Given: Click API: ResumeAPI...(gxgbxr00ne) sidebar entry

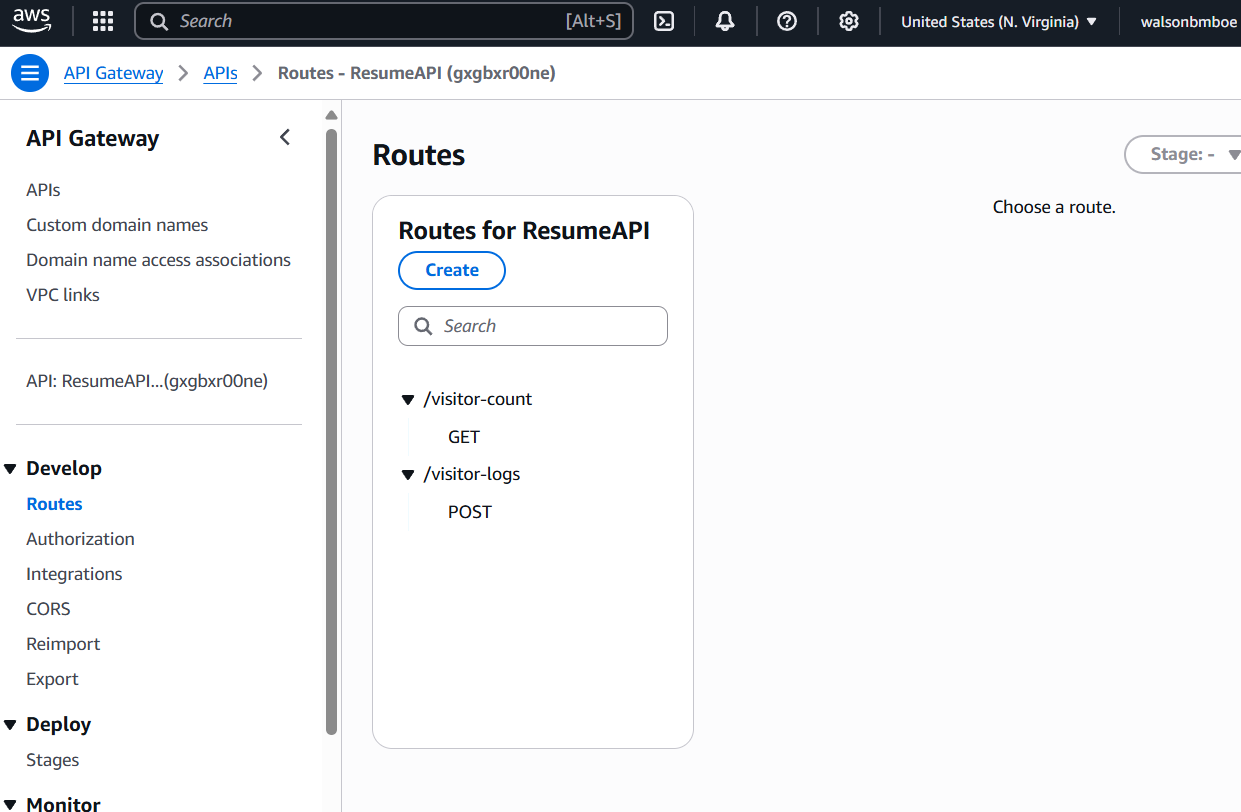Looking at the screenshot, I should tap(147, 381).
